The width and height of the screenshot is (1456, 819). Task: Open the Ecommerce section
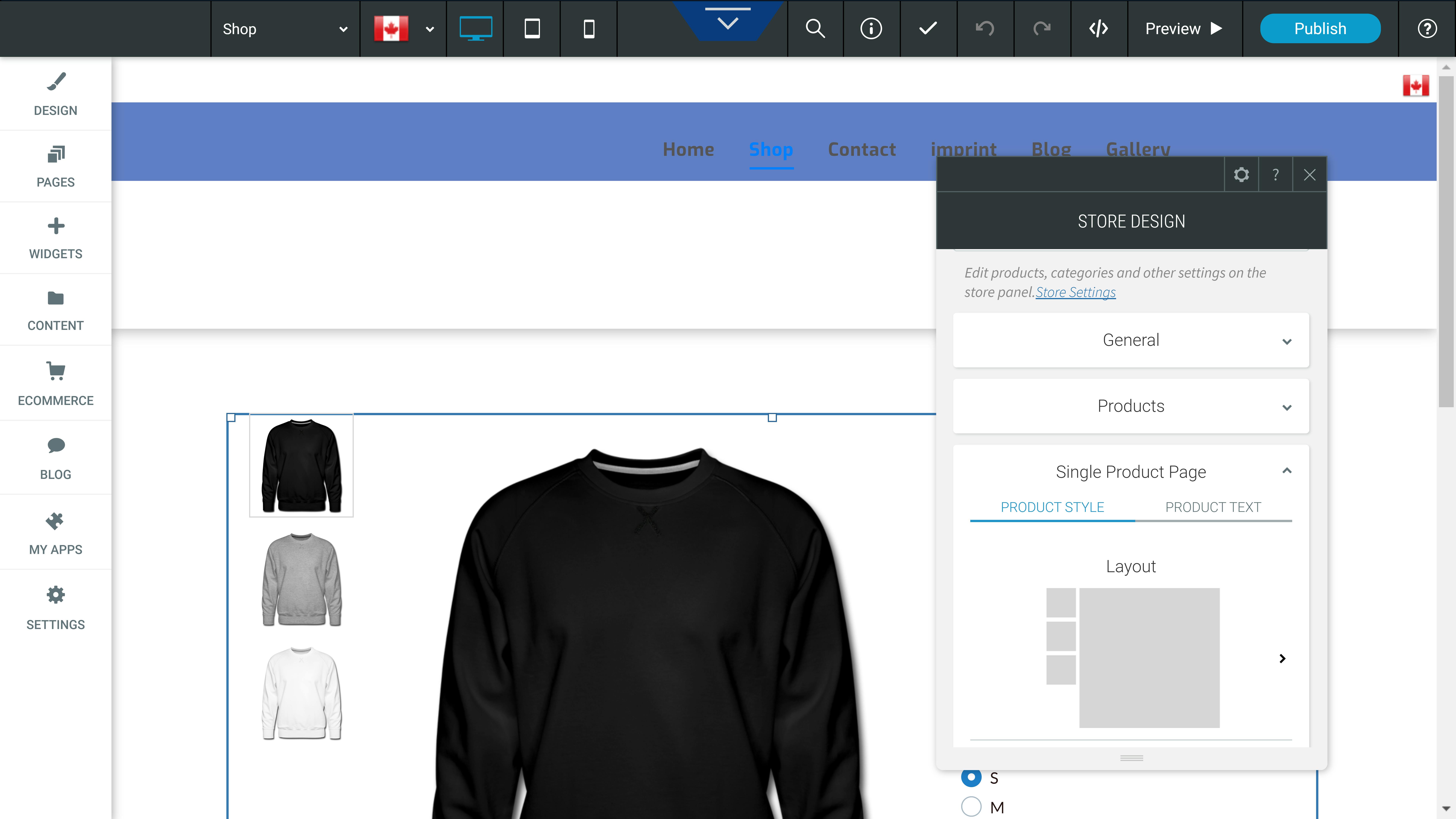coord(55,383)
